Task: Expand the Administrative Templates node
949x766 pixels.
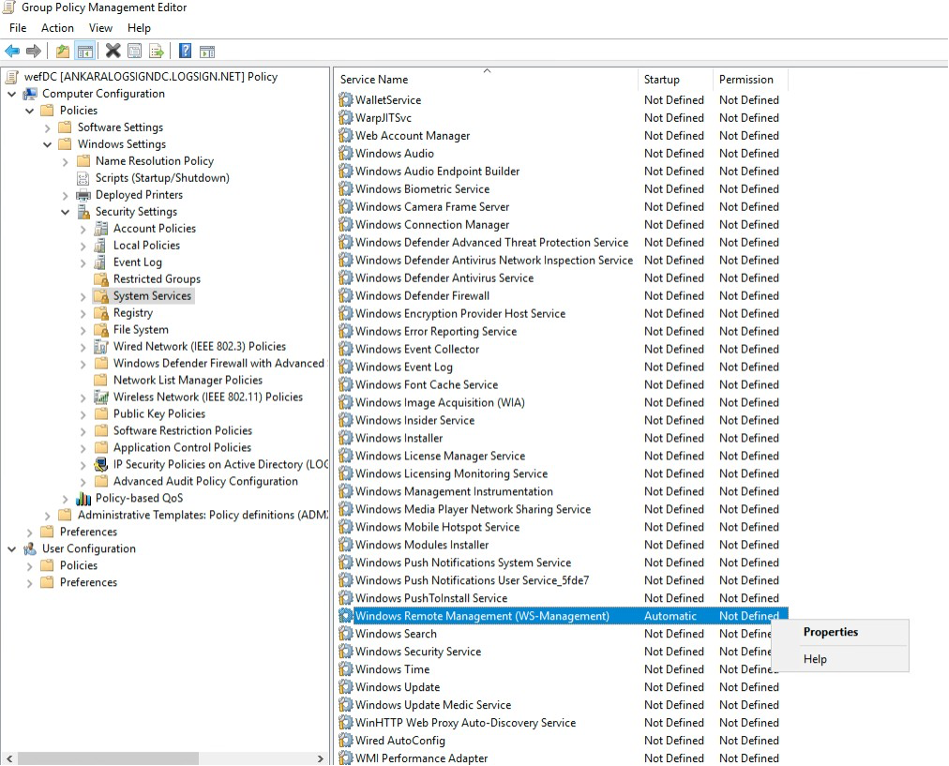Action: click(47, 516)
